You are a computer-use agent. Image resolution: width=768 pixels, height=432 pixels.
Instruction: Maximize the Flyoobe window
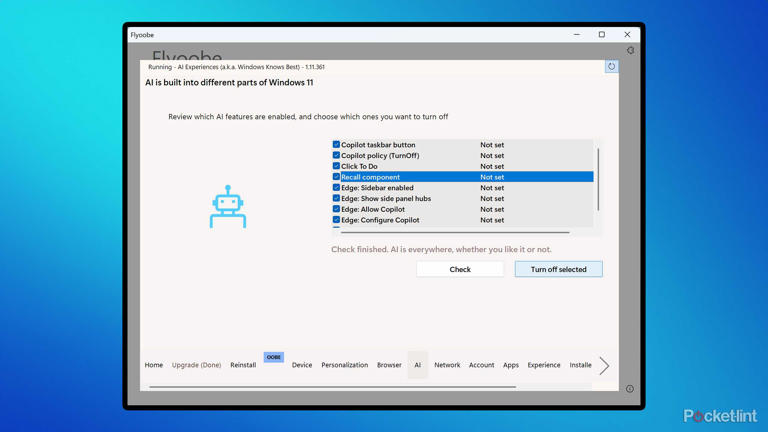click(602, 35)
